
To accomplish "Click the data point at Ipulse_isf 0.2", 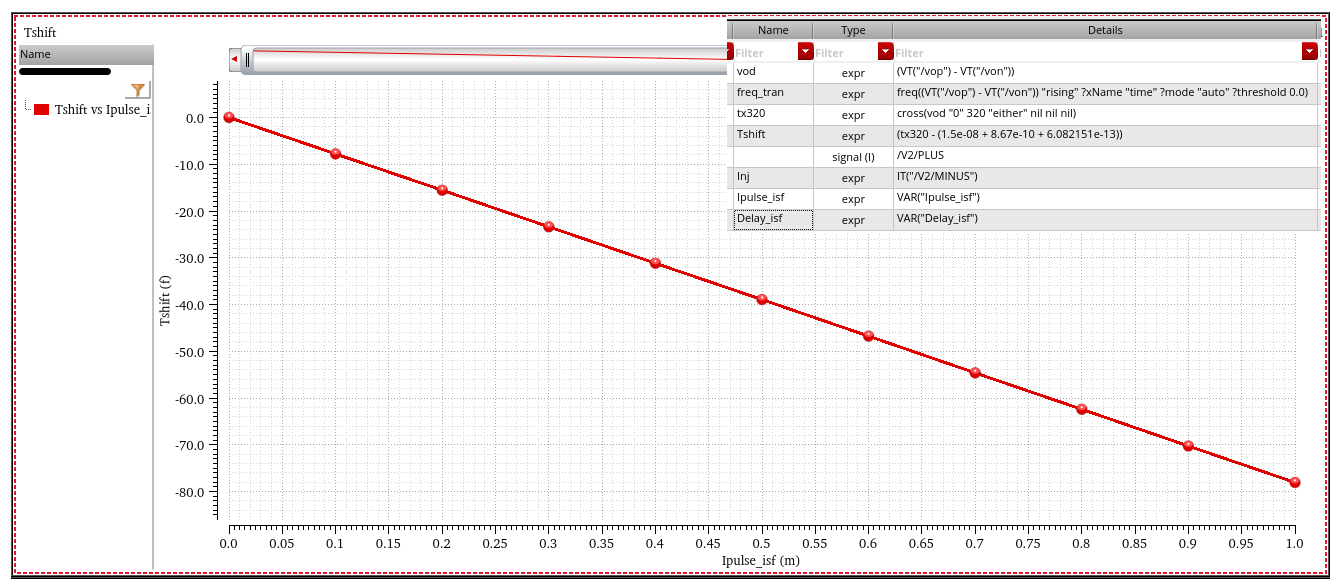I will point(442,190).
